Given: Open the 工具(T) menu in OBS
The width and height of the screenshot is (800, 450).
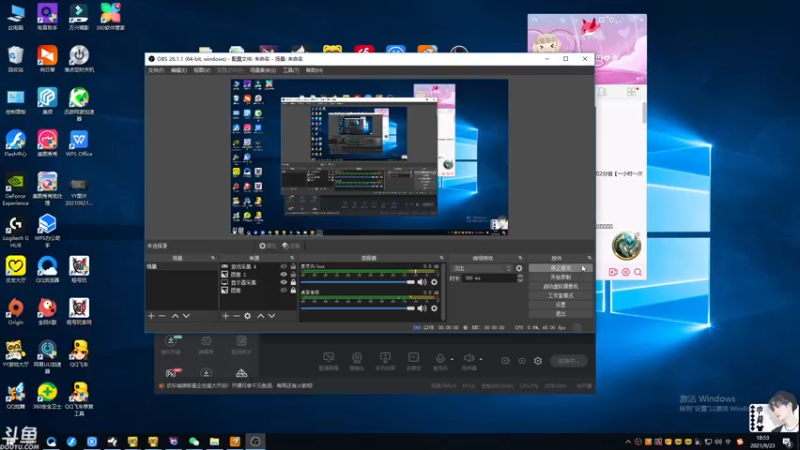Looking at the screenshot, I should pyautogui.click(x=291, y=70).
